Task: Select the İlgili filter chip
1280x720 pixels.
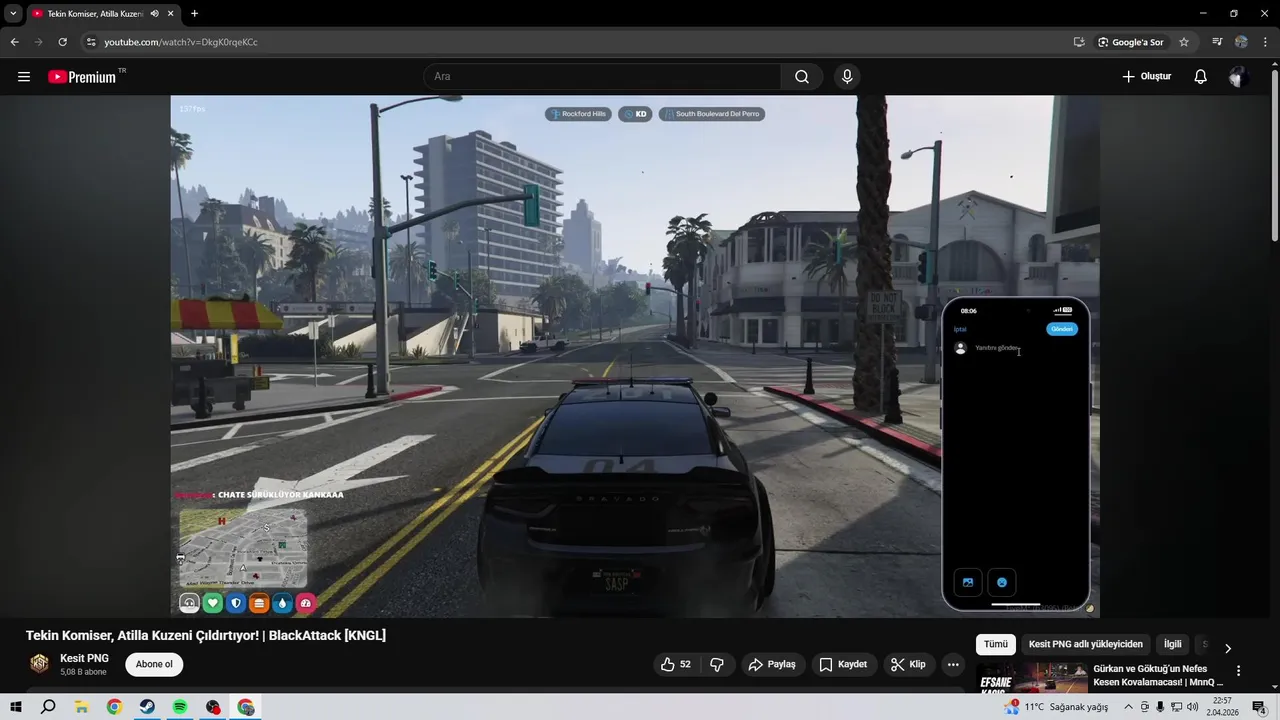Action: pyautogui.click(x=1172, y=645)
